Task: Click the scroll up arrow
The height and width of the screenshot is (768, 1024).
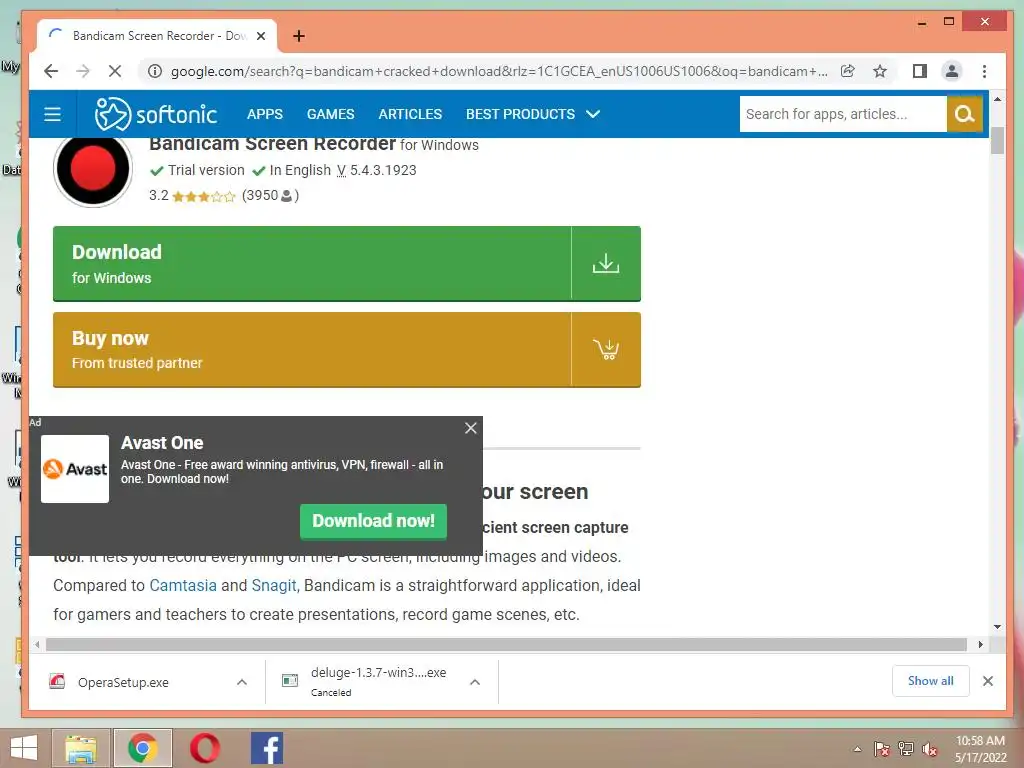Action: tap(997, 99)
